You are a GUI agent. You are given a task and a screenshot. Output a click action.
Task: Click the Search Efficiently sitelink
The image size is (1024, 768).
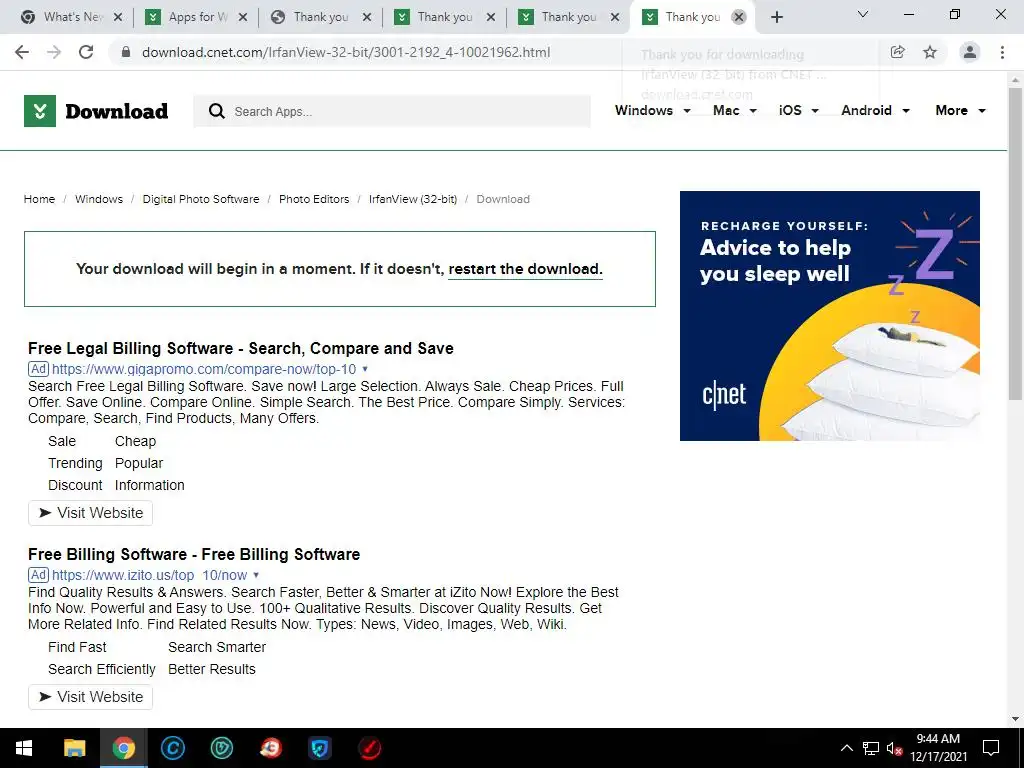click(x=102, y=669)
